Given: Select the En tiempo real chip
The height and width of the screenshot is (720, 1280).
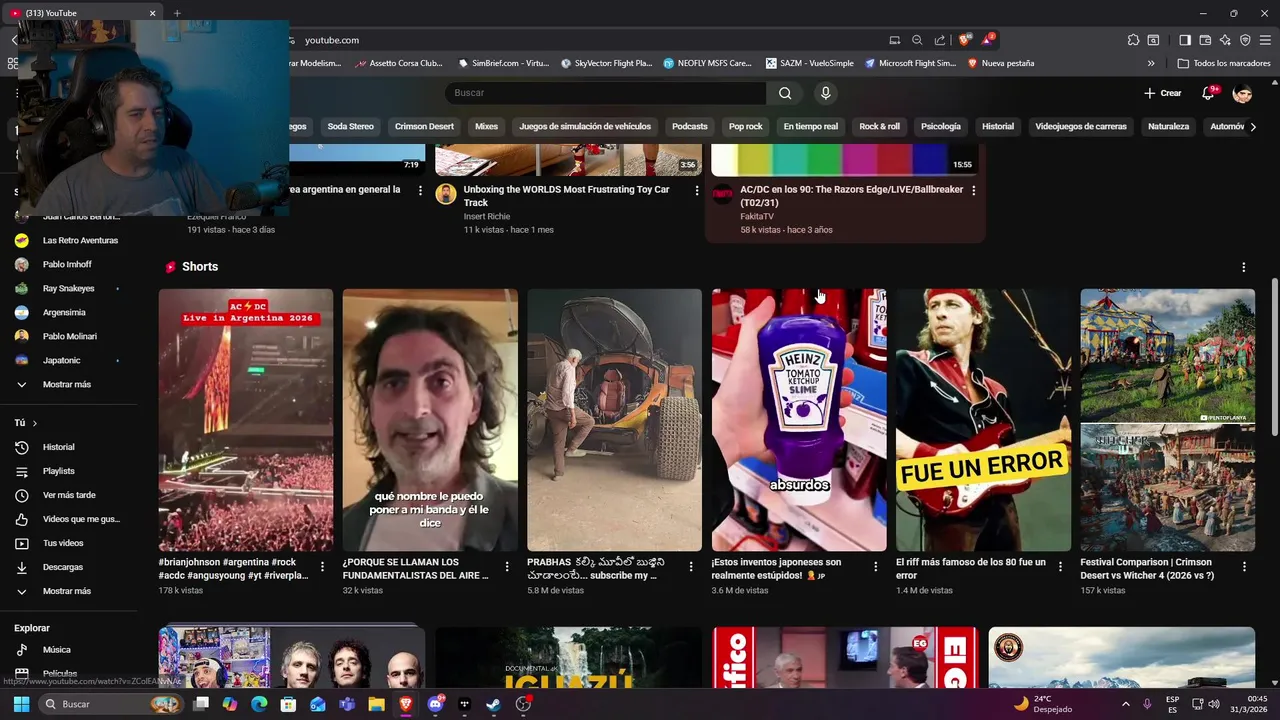Looking at the screenshot, I should point(810,127).
